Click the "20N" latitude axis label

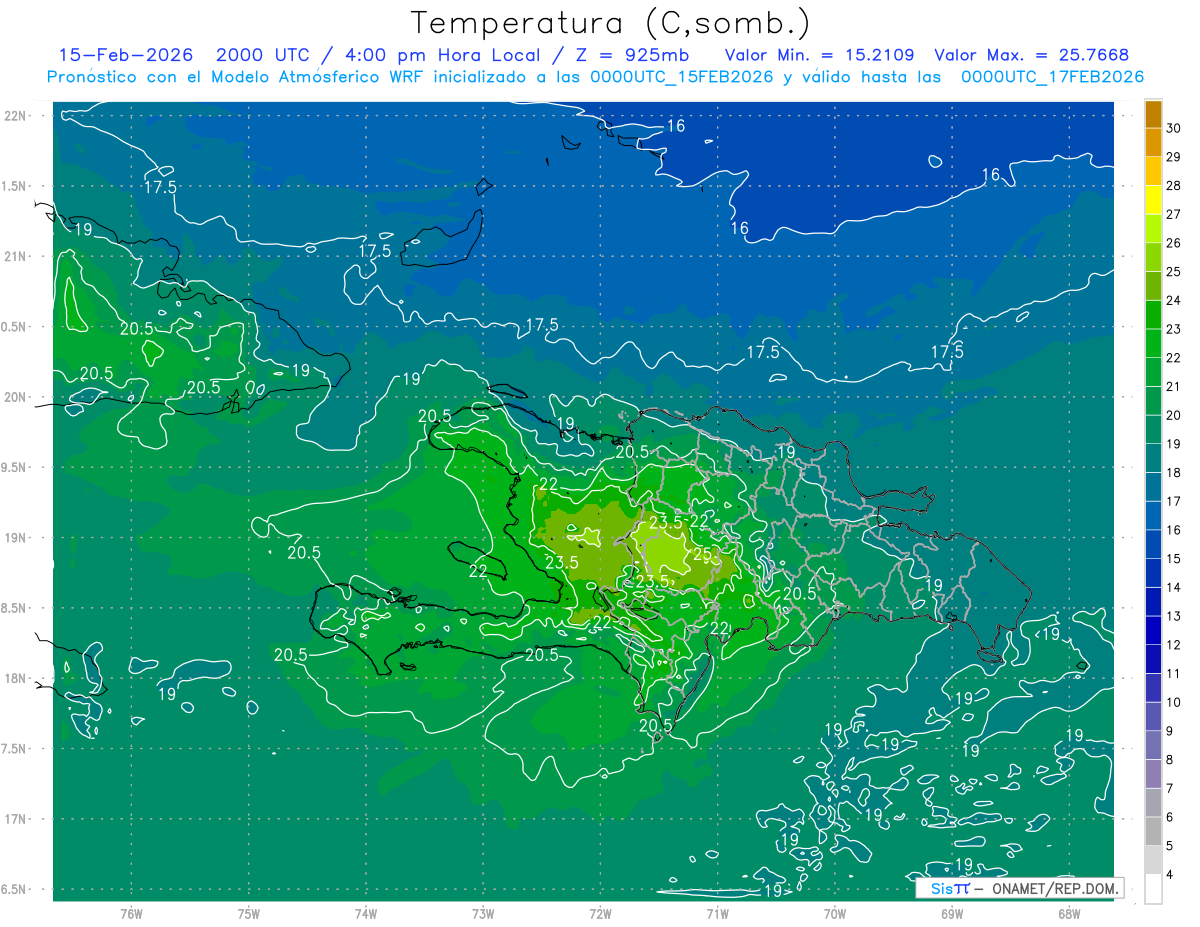click(x=16, y=397)
